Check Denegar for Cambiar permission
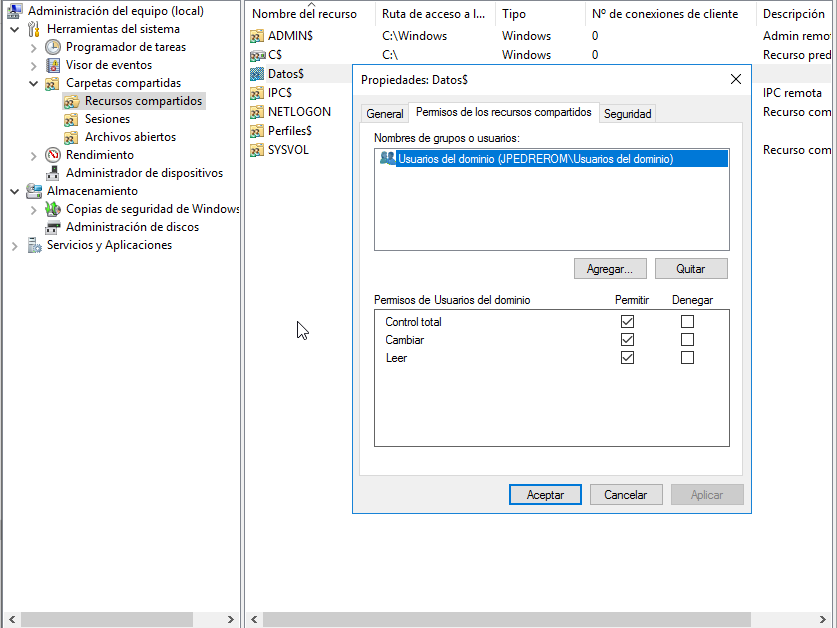837x628 pixels. [x=687, y=340]
